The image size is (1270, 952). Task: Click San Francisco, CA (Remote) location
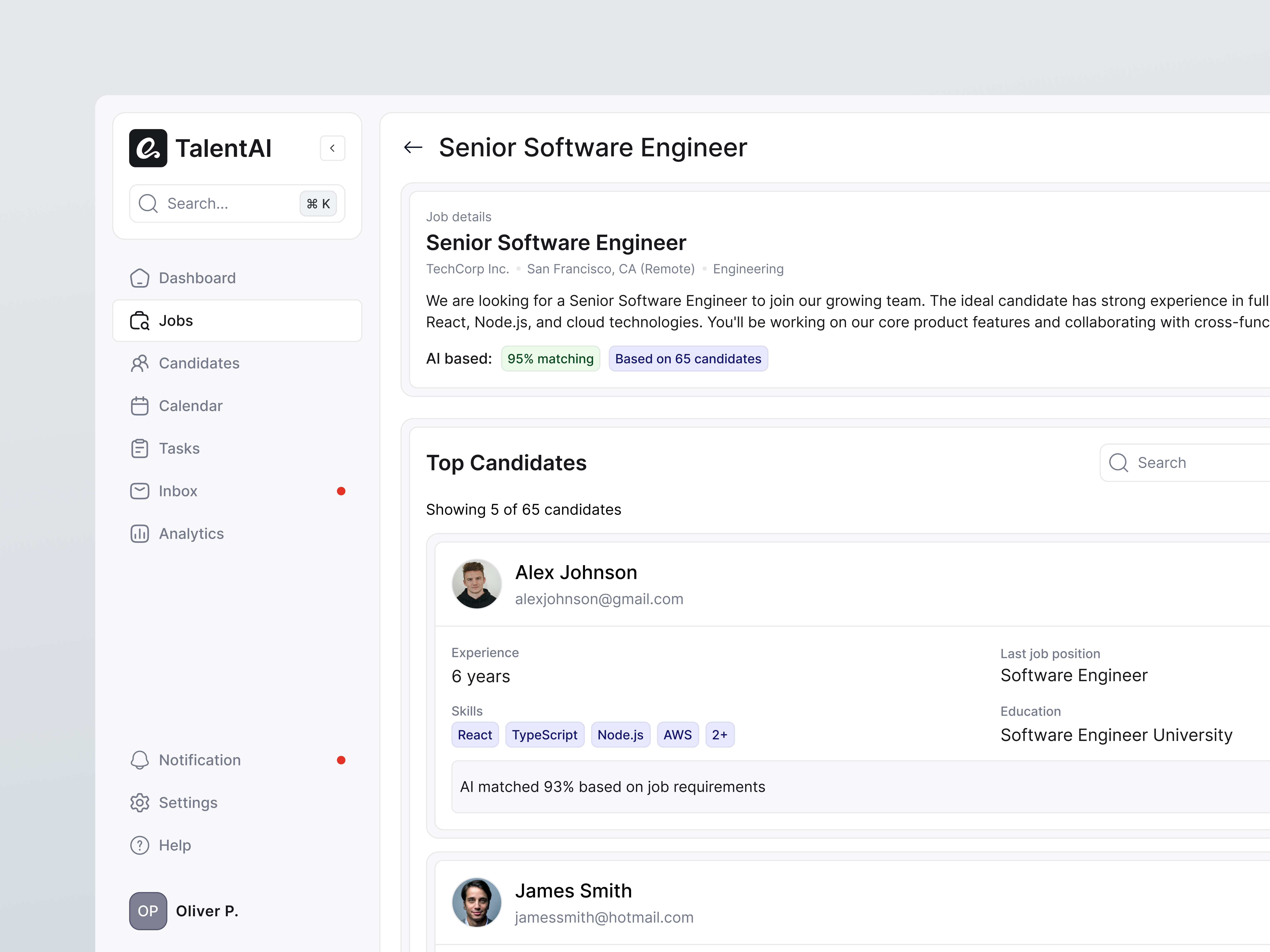611,269
